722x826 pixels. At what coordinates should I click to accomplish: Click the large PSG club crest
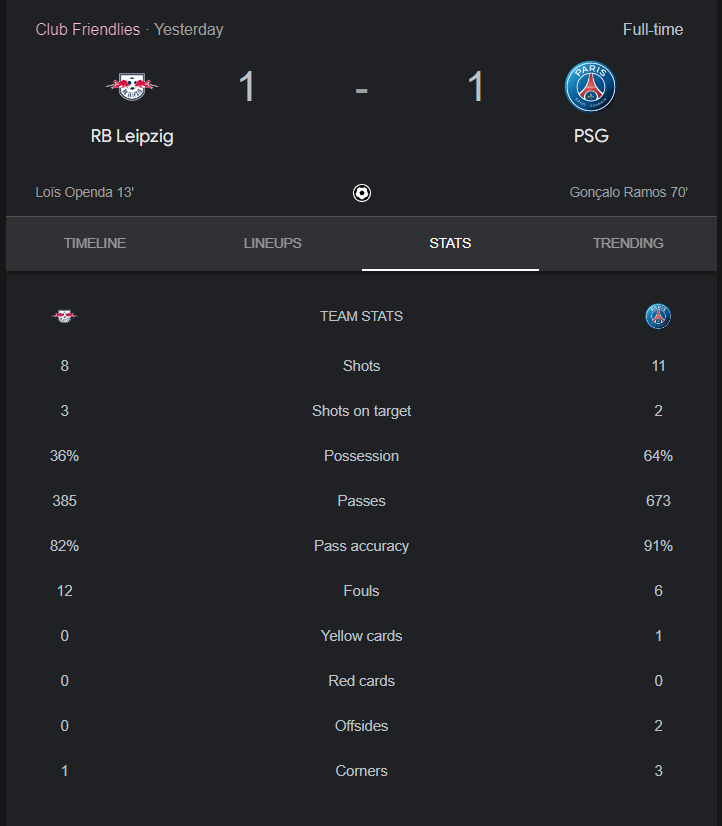tap(590, 86)
